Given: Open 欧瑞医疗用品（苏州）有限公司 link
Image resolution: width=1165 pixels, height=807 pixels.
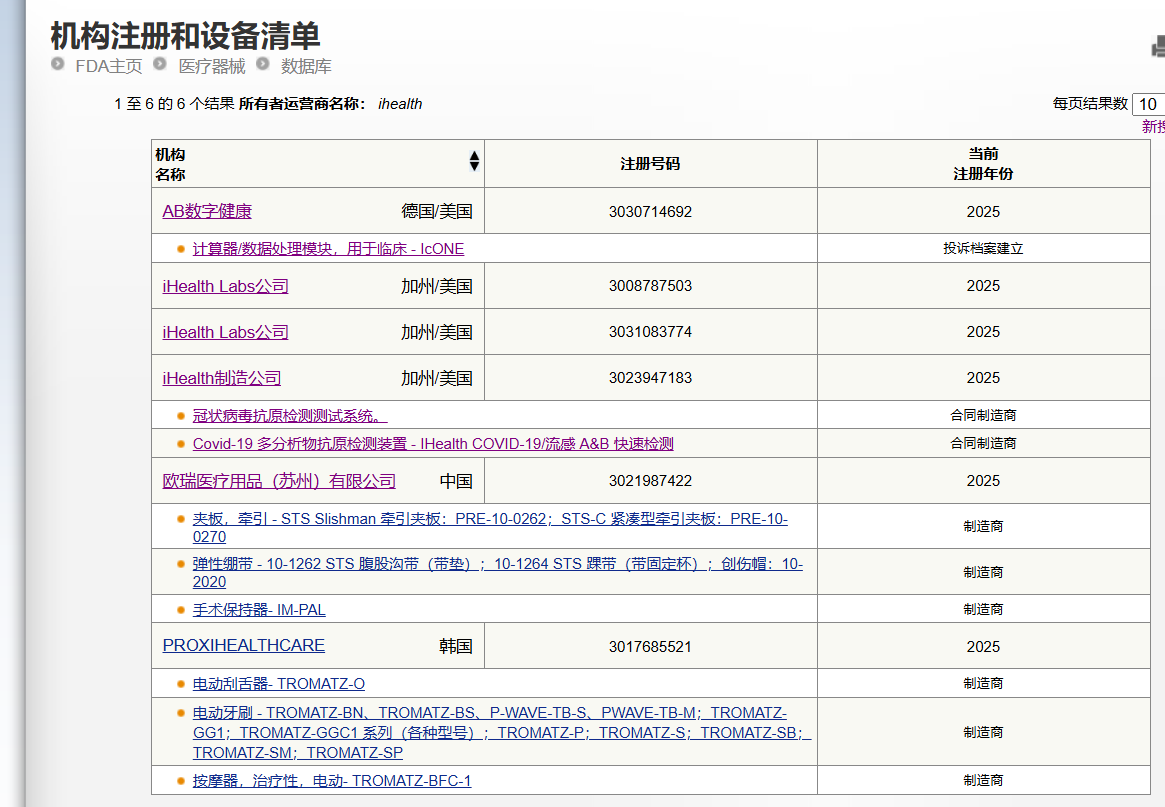Looking at the screenshot, I should pos(279,481).
